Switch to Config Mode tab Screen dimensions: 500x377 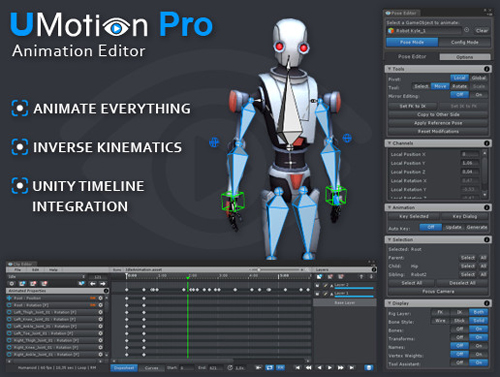tap(464, 42)
